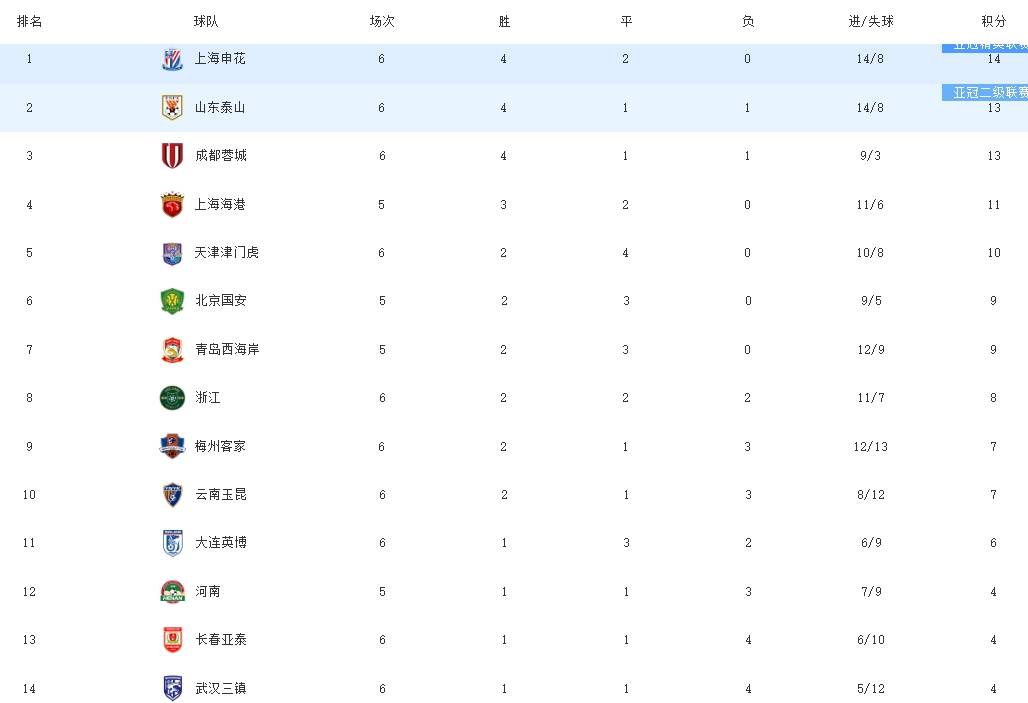Click the Beijing Guoan green crest

click(172, 301)
